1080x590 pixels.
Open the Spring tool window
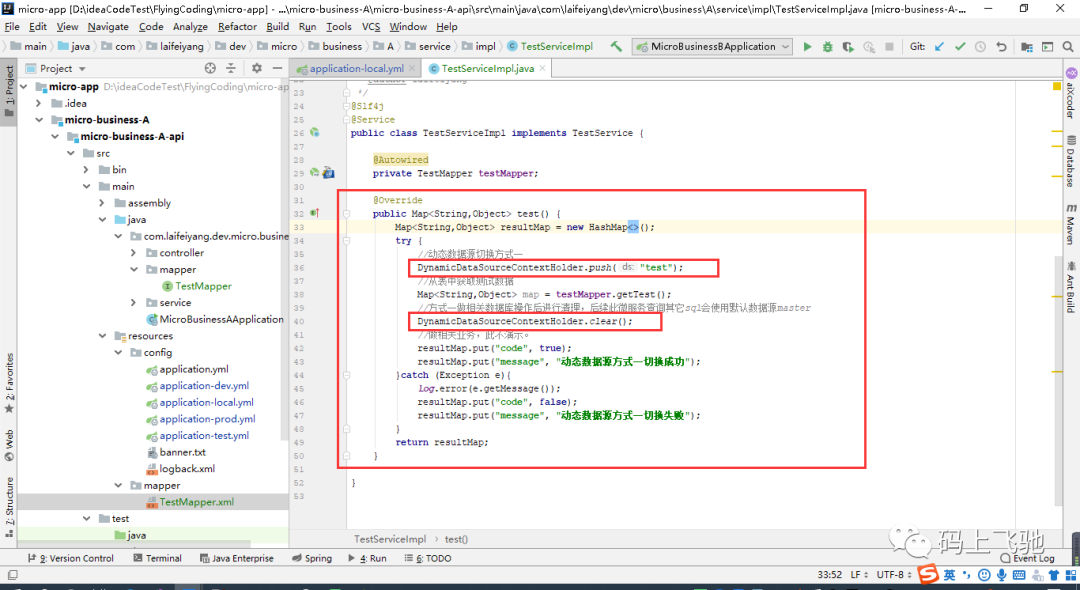click(x=311, y=558)
